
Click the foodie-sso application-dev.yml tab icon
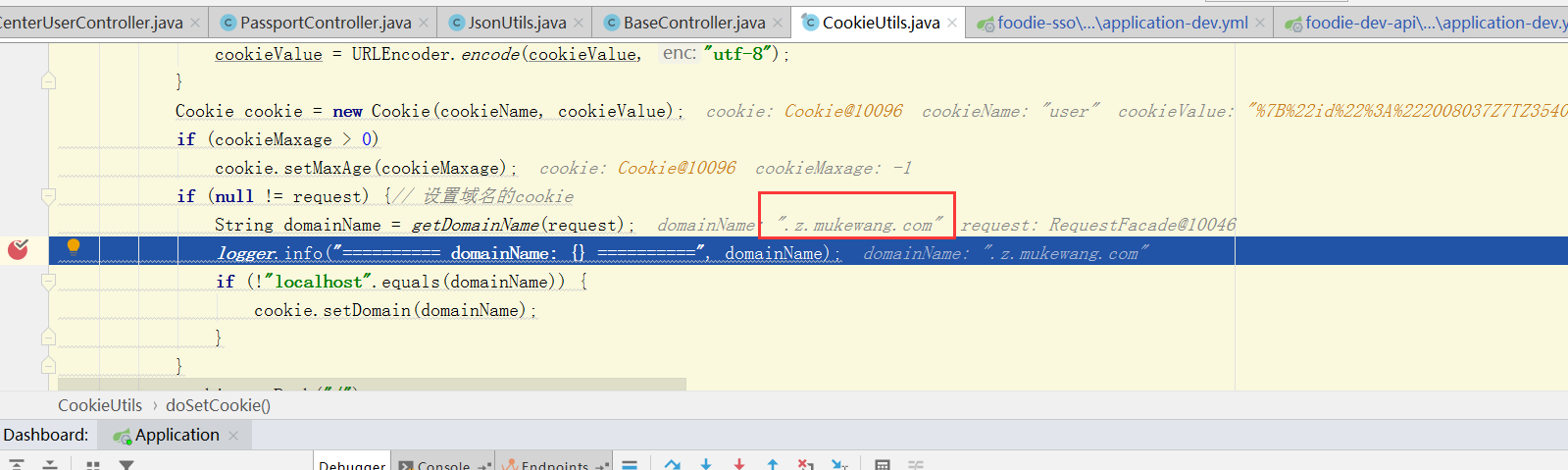click(986, 22)
